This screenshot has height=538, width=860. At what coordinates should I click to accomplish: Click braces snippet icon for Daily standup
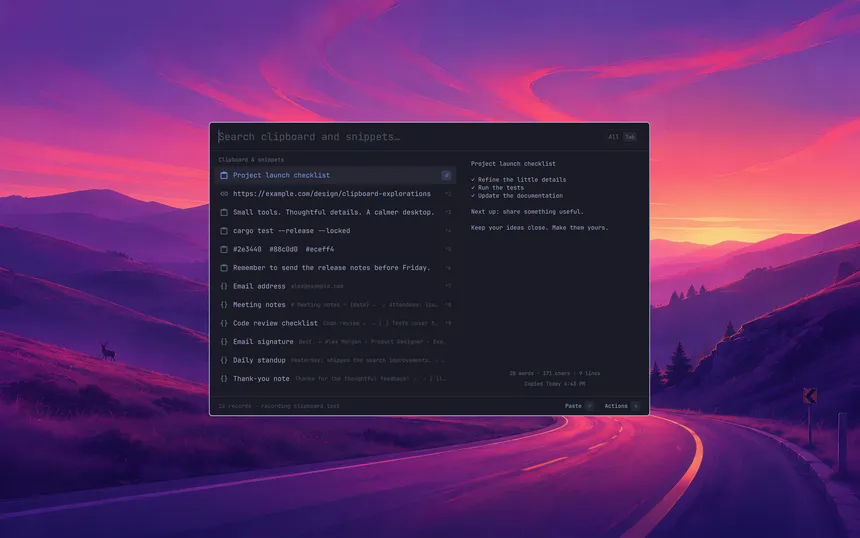click(224, 360)
